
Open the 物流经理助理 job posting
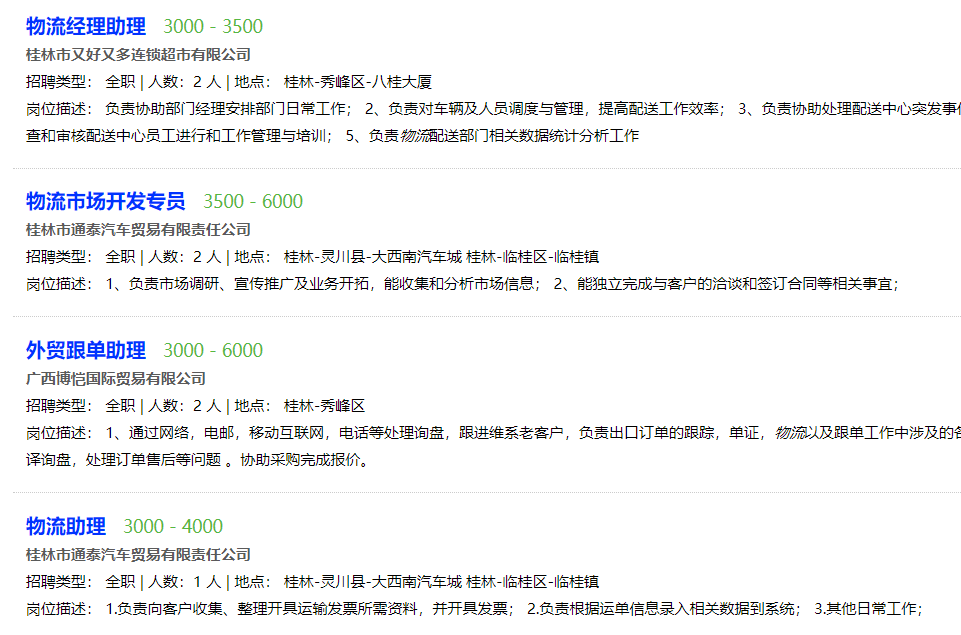pos(86,26)
